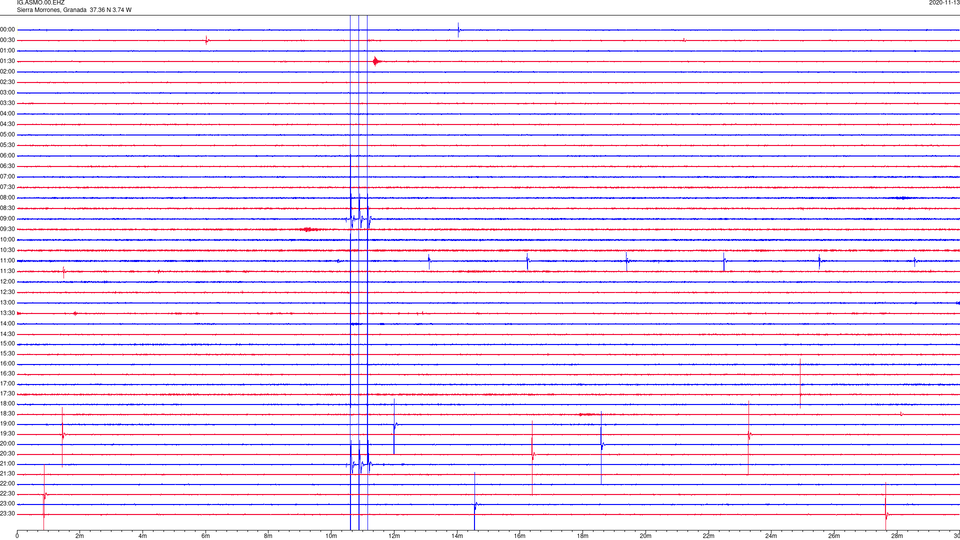Pick the 09:30 time label
The width and height of the screenshot is (960, 540).
point(8,229)
